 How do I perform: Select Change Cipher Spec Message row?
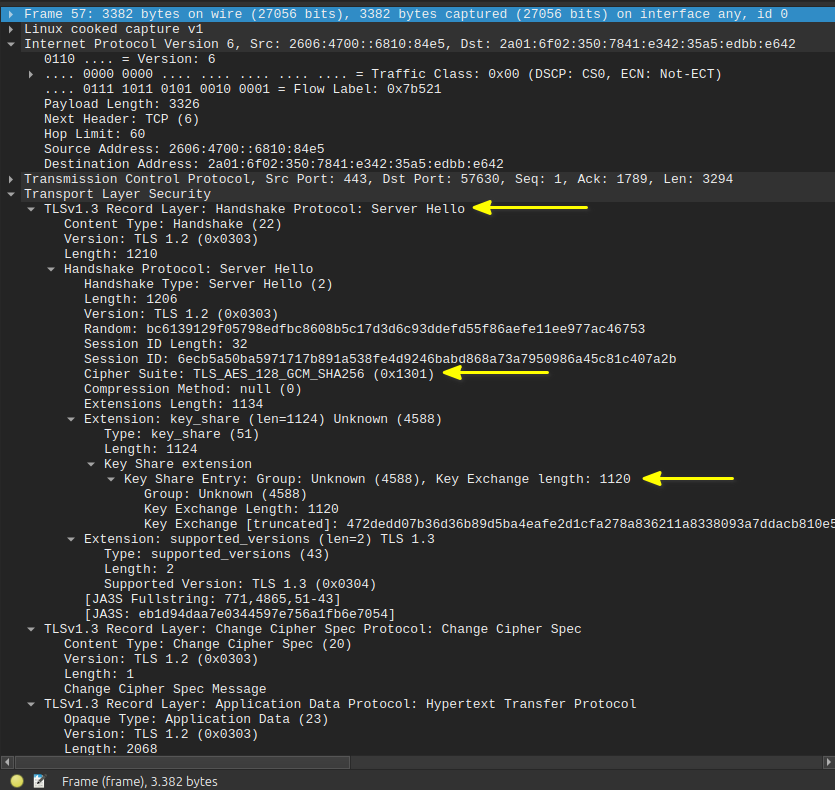(x=165, y=689)
